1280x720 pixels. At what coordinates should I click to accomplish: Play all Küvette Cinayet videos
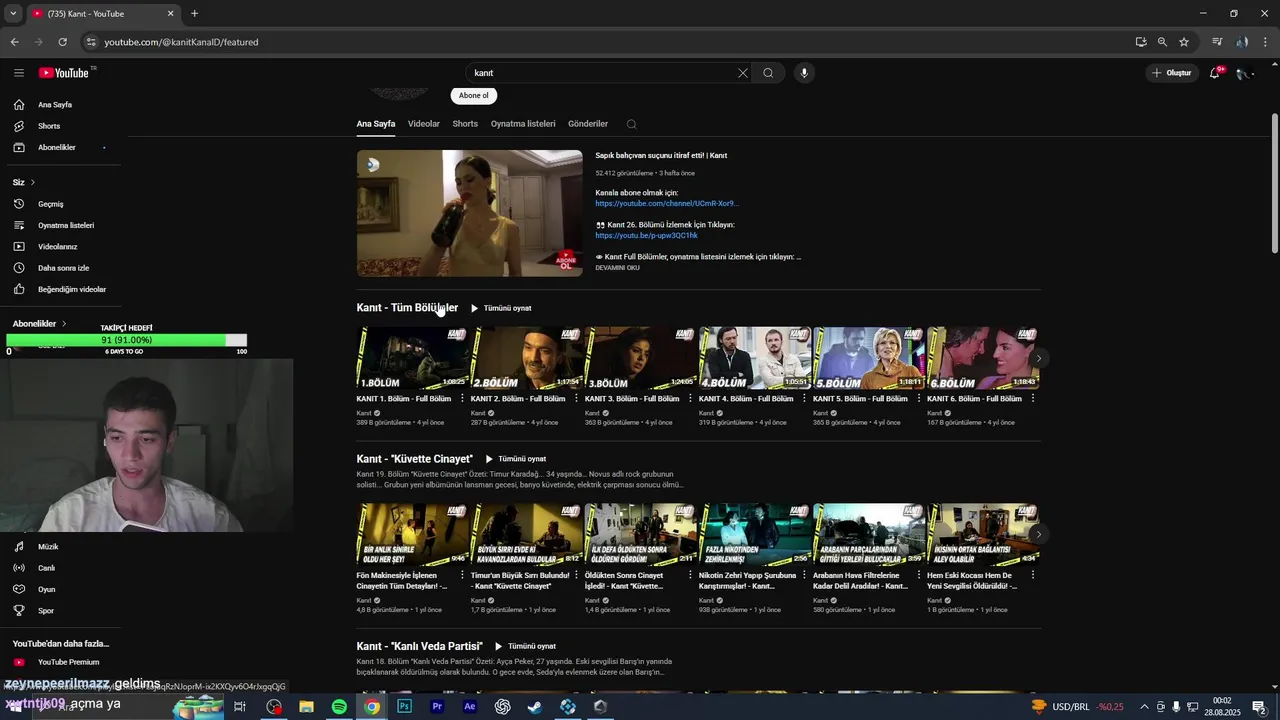click(x=515, y=459)
